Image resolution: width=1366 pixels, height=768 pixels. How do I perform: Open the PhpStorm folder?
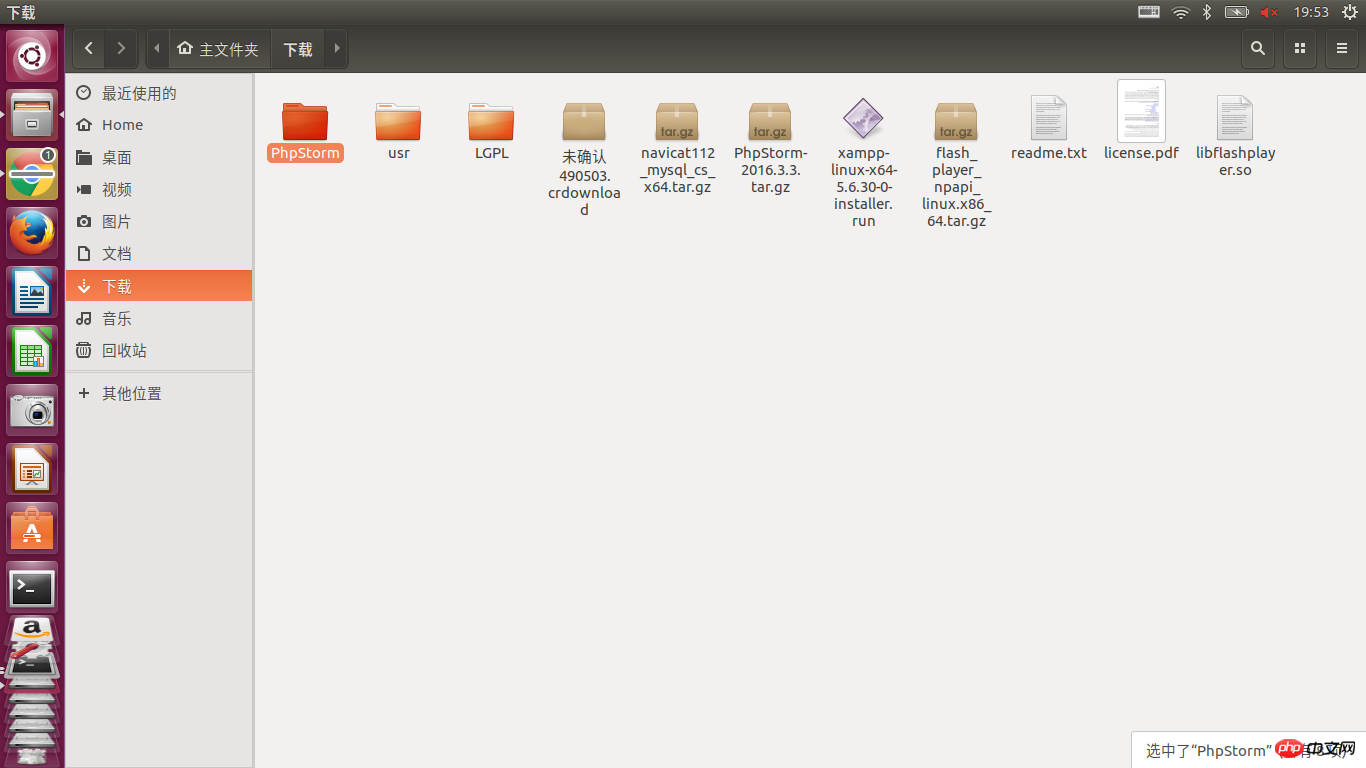pyautogui.click(x=305, y=121)
